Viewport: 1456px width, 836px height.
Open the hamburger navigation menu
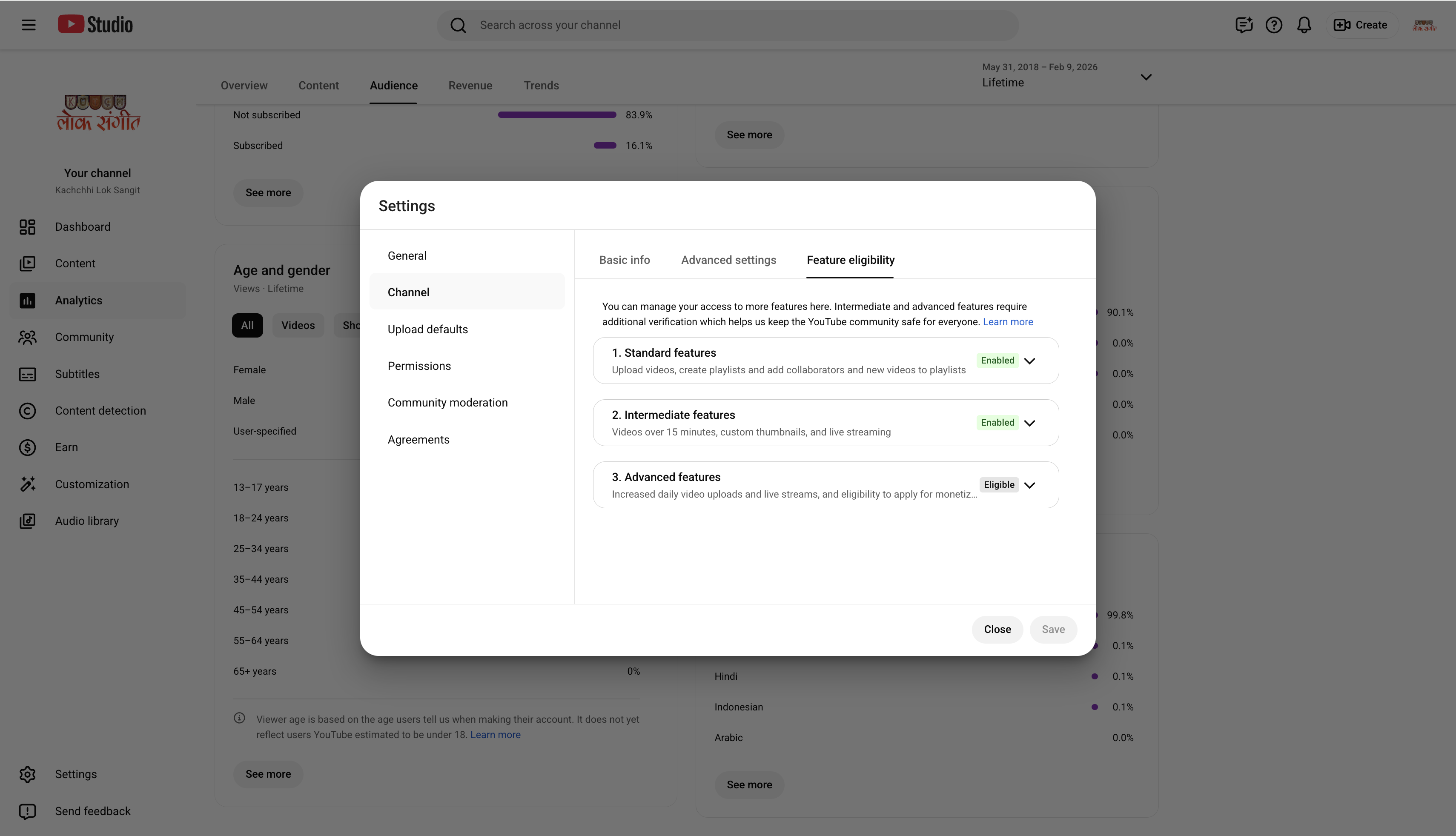29,25
